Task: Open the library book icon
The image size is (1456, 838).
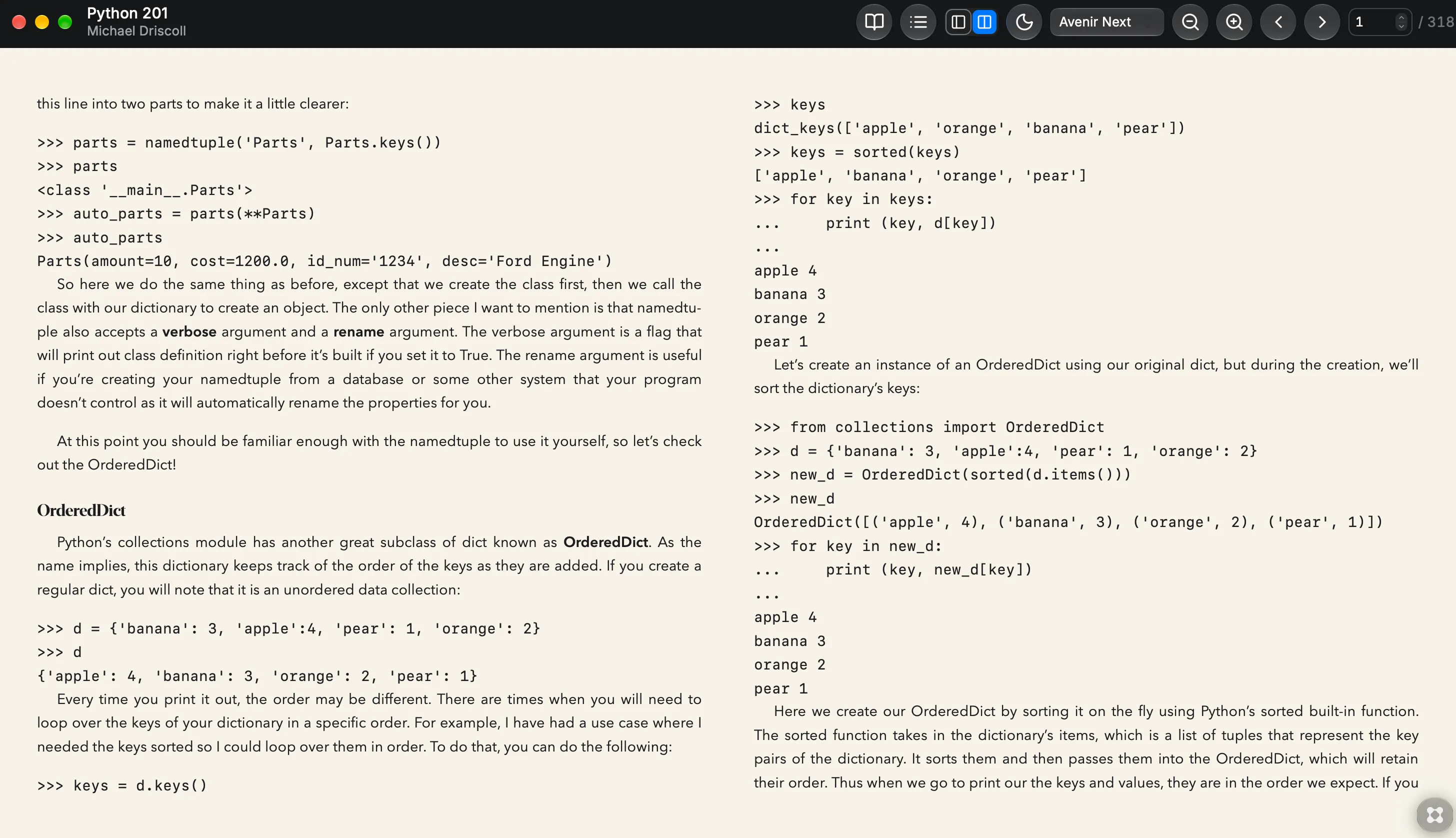Action: tap(873, 22)
